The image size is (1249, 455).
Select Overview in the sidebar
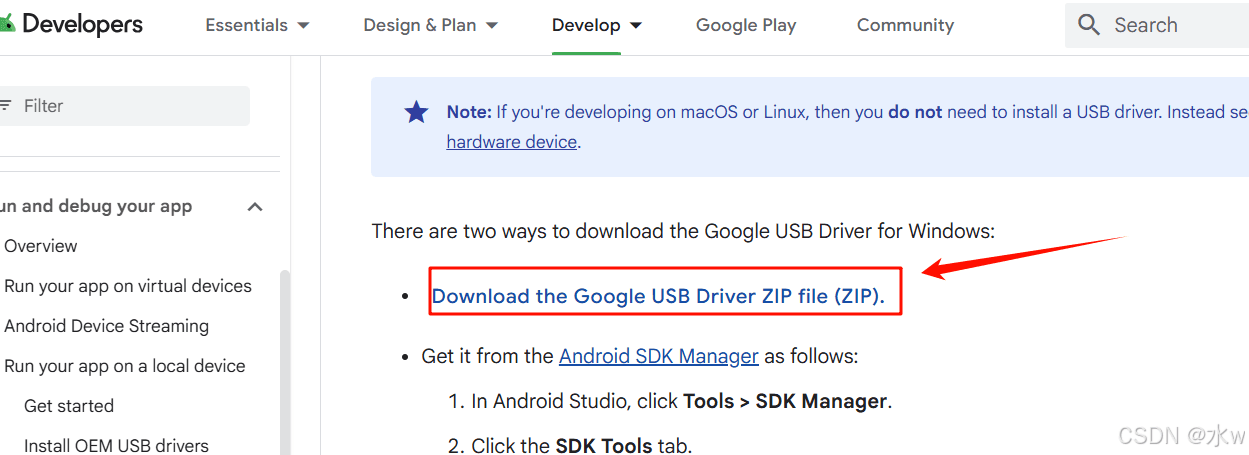[41, 246]
